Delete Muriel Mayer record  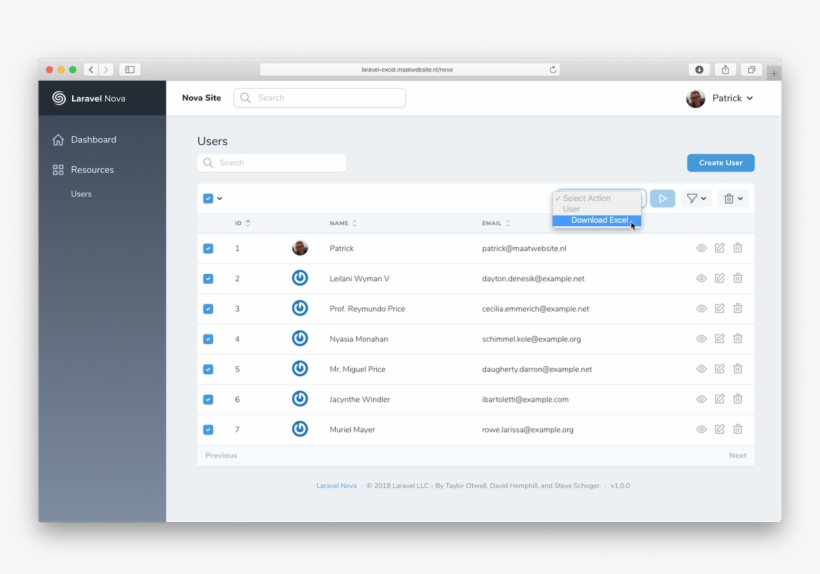[737, 429]
